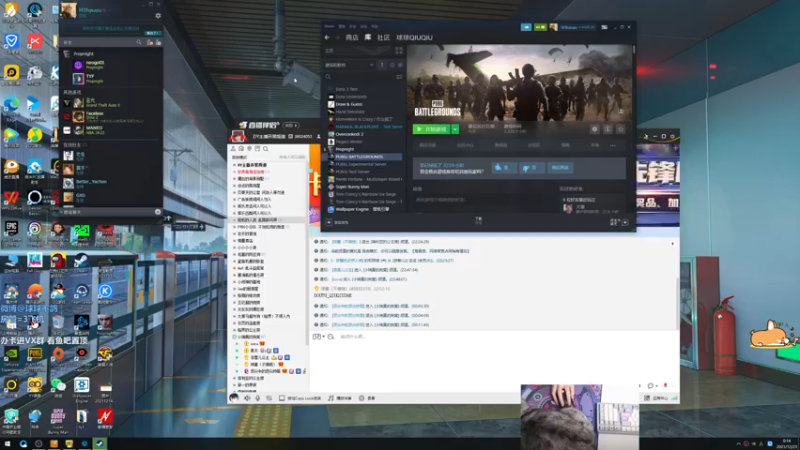Click the grid view icon in Steam library sidebar

[399, 51]
